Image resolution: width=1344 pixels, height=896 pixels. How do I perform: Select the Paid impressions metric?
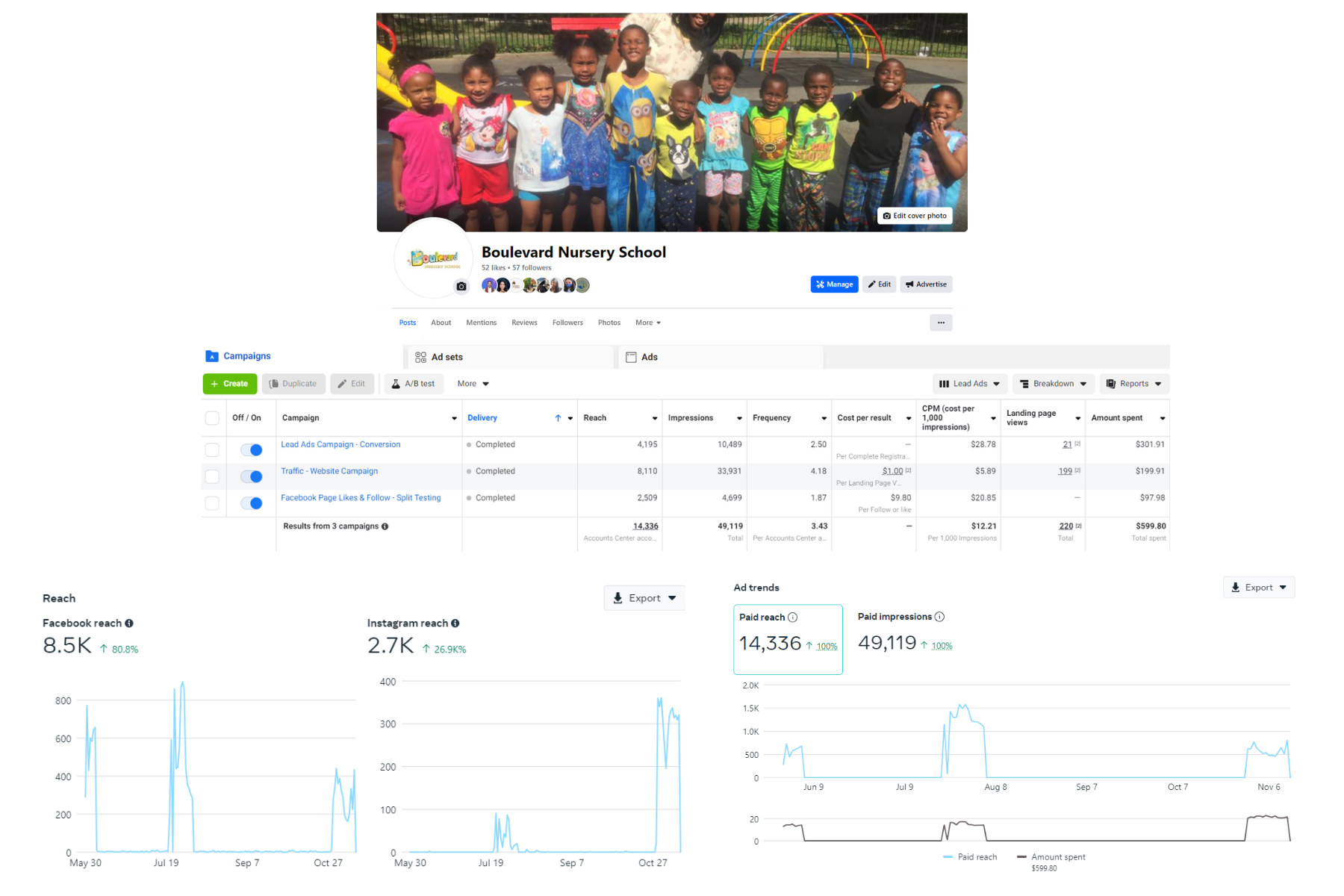[x=905, y=632]
